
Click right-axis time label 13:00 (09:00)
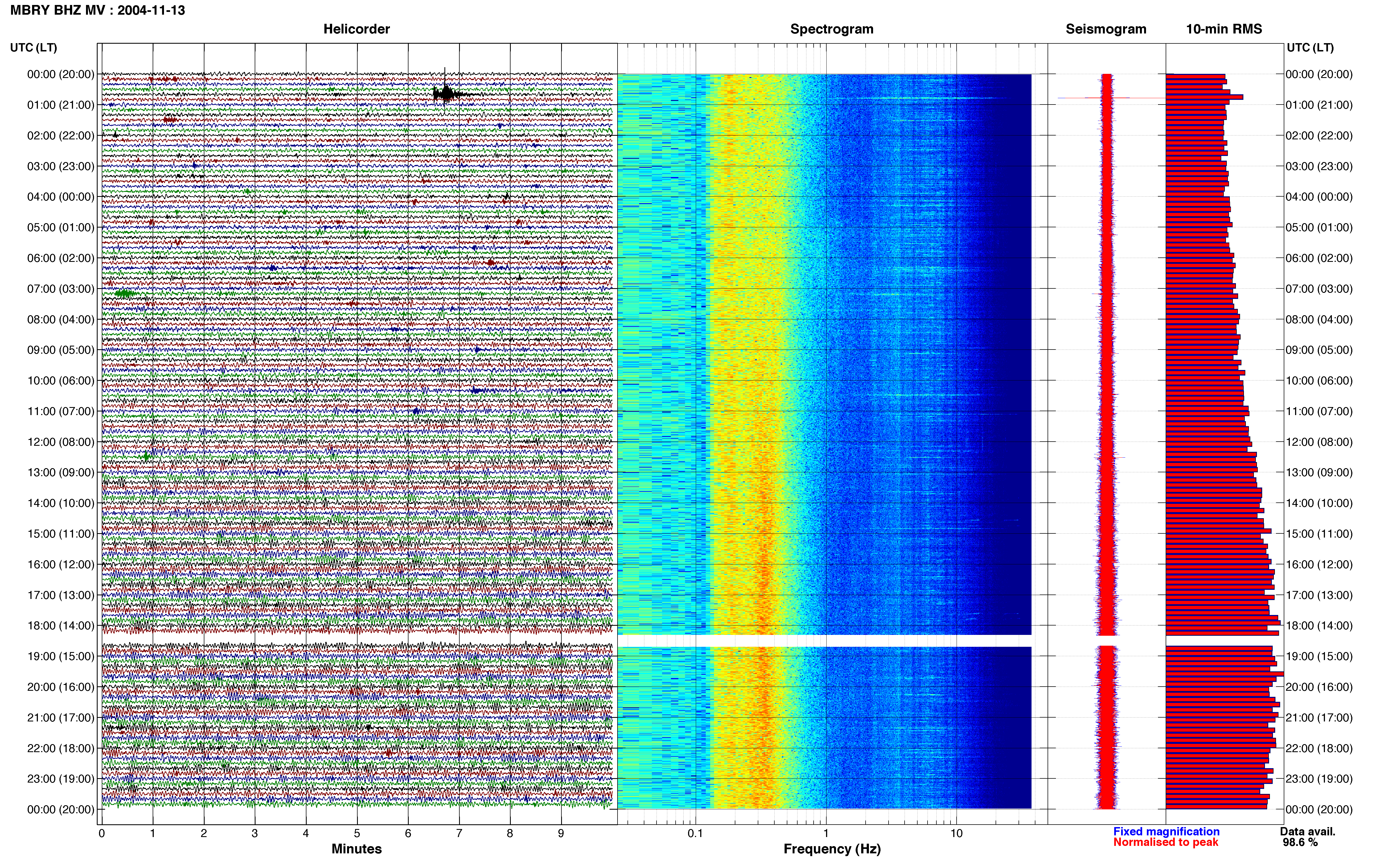tap(1319, 472)
